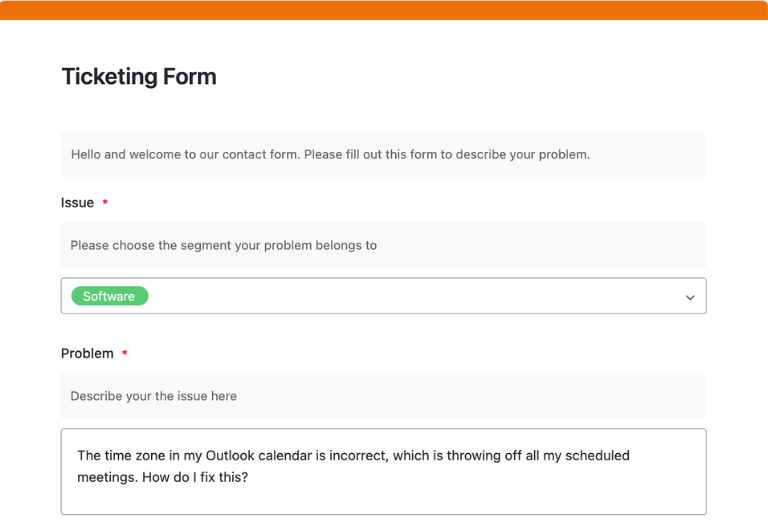The image size is (768, 528).
Task: Click the word 'meetings' in textarea
Action: point(107,477)
